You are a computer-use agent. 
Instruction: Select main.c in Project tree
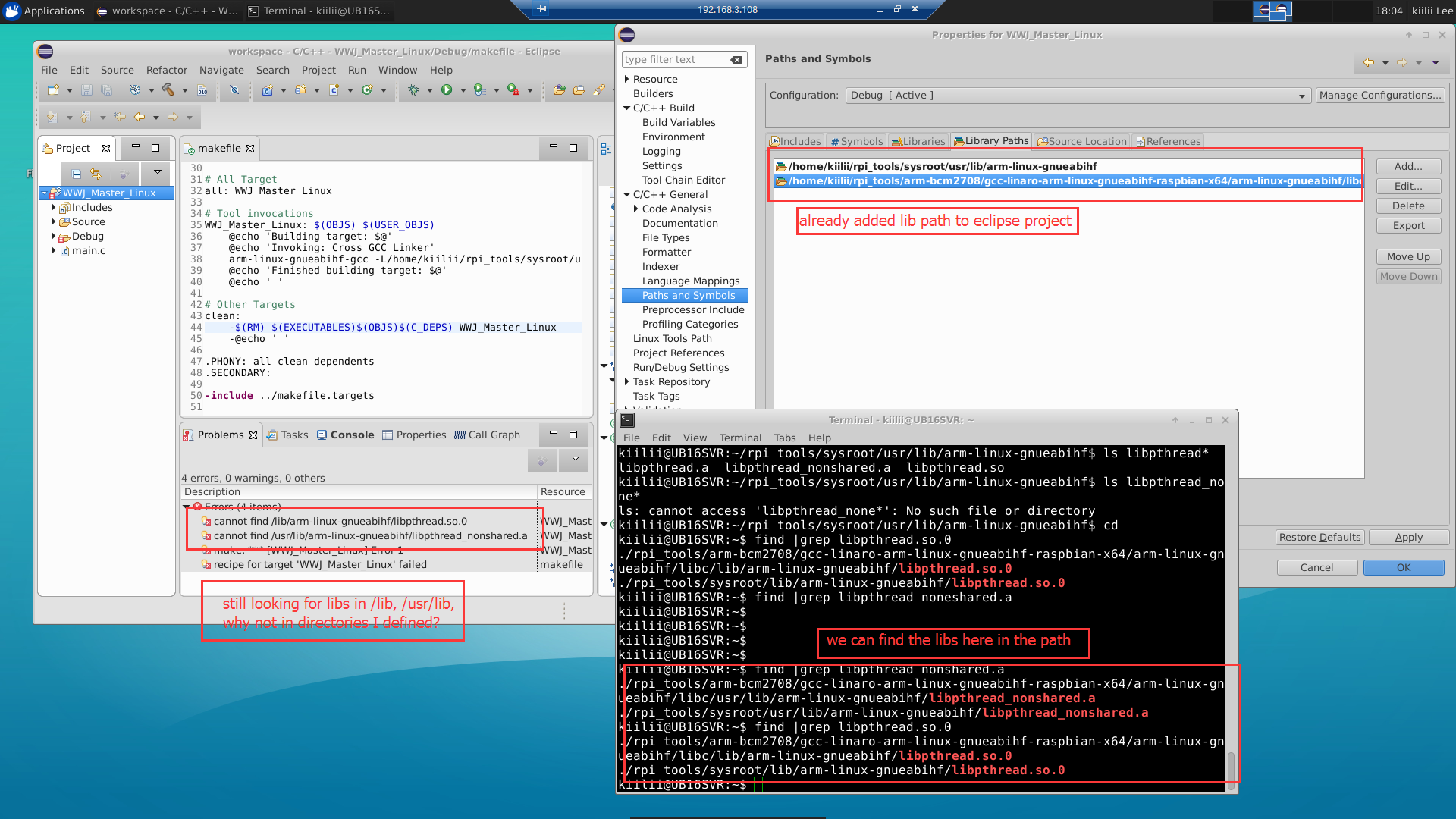pos(88,251)
